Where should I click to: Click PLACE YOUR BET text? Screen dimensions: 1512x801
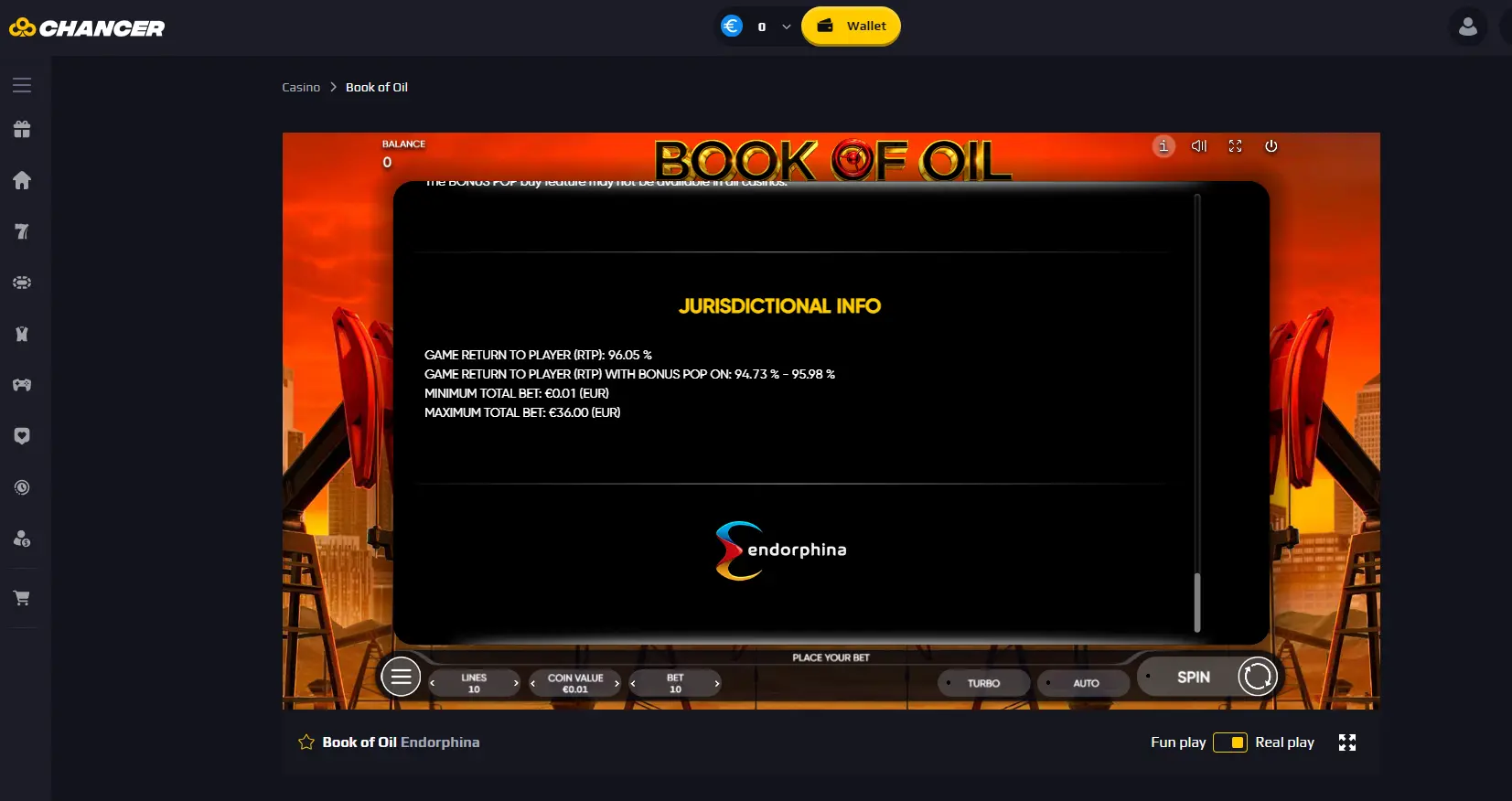[x=831, y=657]
